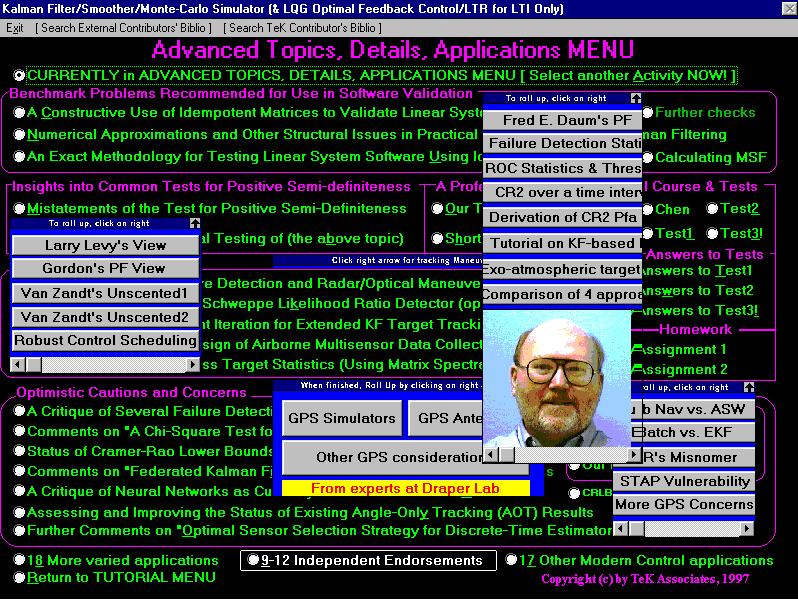798x600 pixels.
Task: Click the GPS Simulators button
Action: [342, 418]
